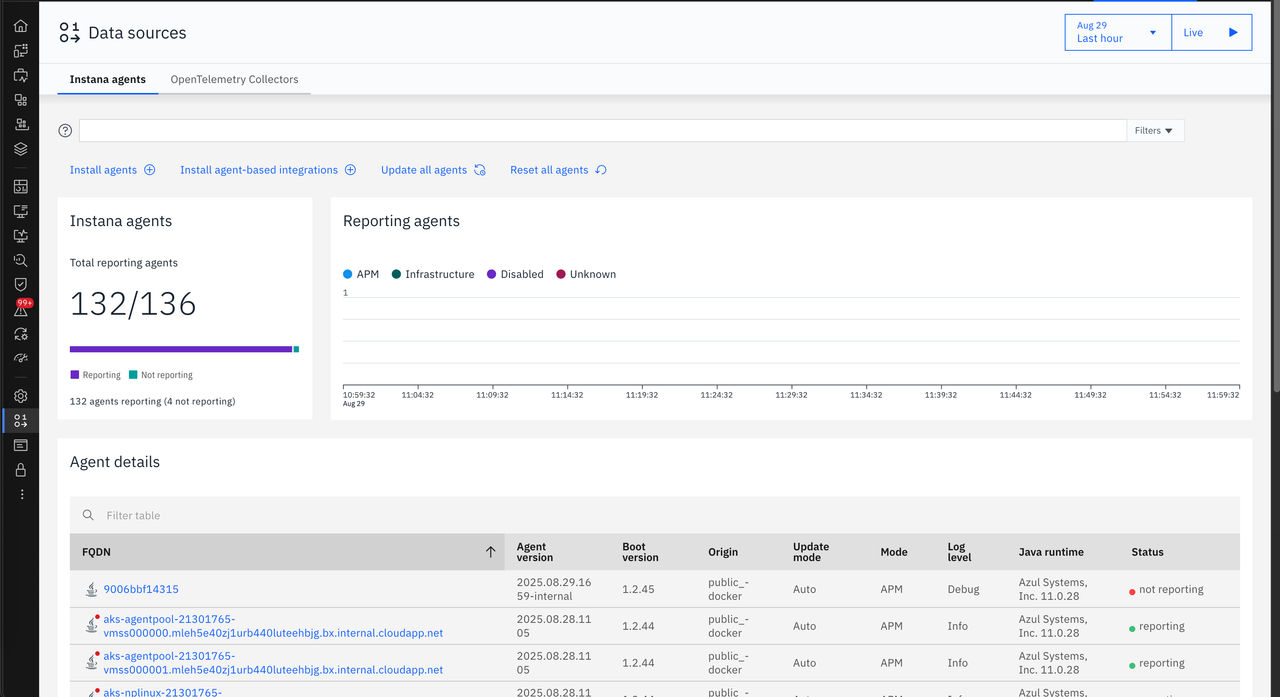Viewport: 1280px width, 697px height.
Task: Click the 'not reporting' status cell
Action: click(1166, 590)
